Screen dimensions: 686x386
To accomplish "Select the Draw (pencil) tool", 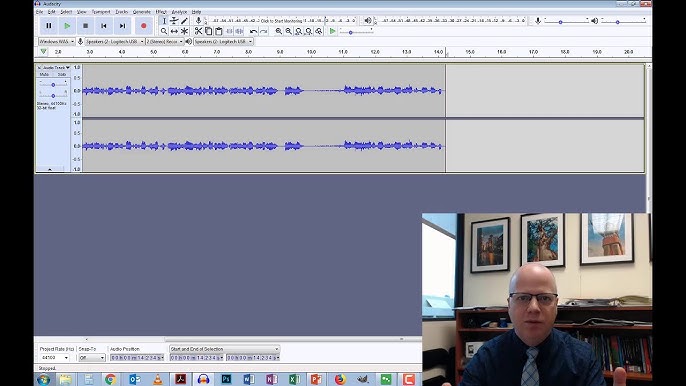I will pos(184,21).
